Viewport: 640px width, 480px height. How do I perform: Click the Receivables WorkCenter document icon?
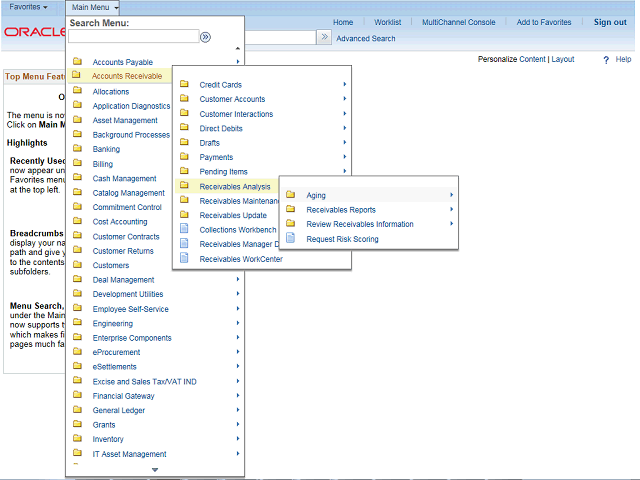point(184,258)
